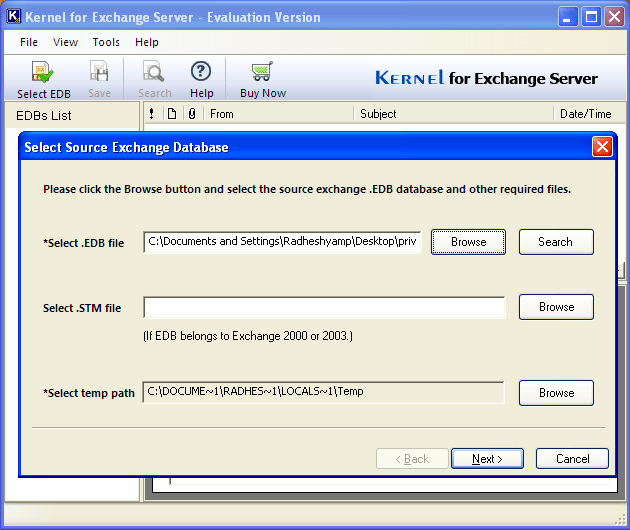Click Search button next to EDB Browse
Screen dimensions: 630x530
point(556,242)
